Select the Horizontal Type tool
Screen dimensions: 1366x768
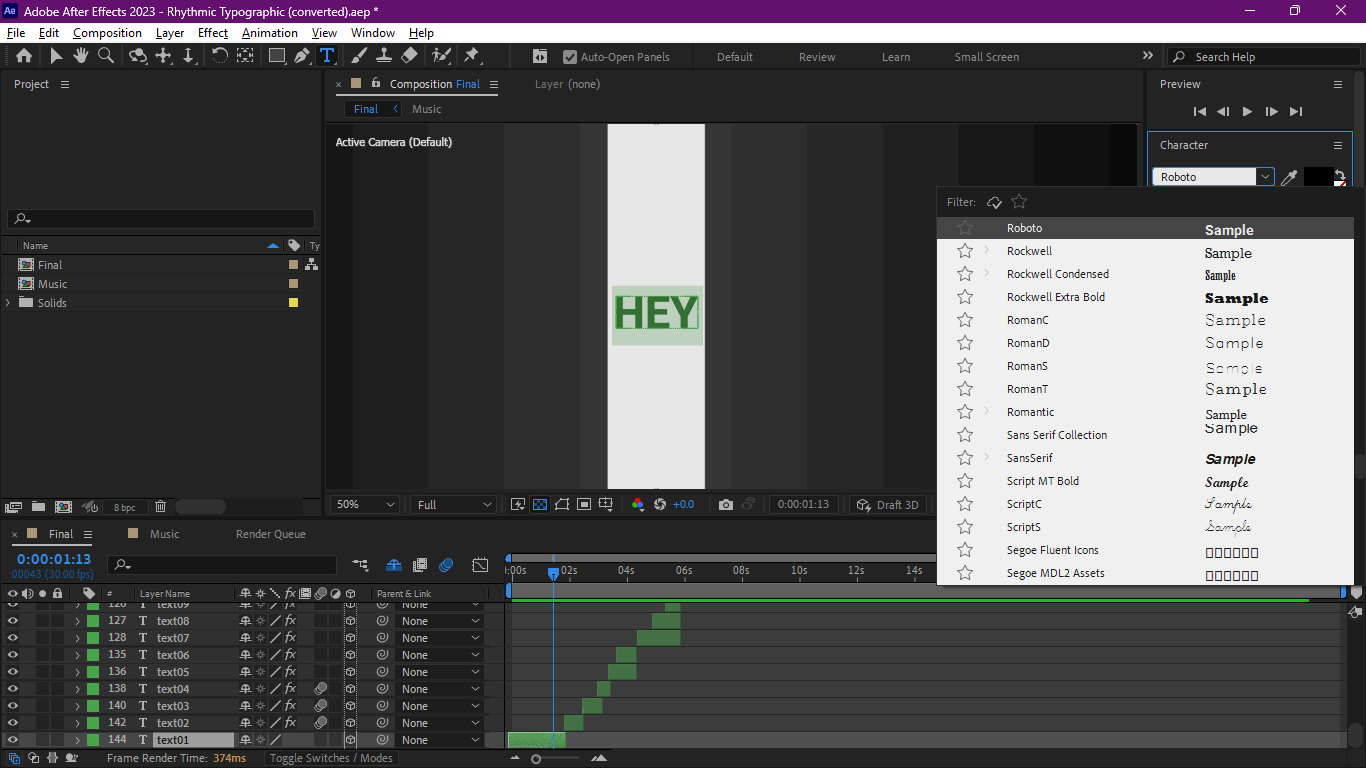click(327, 56)
